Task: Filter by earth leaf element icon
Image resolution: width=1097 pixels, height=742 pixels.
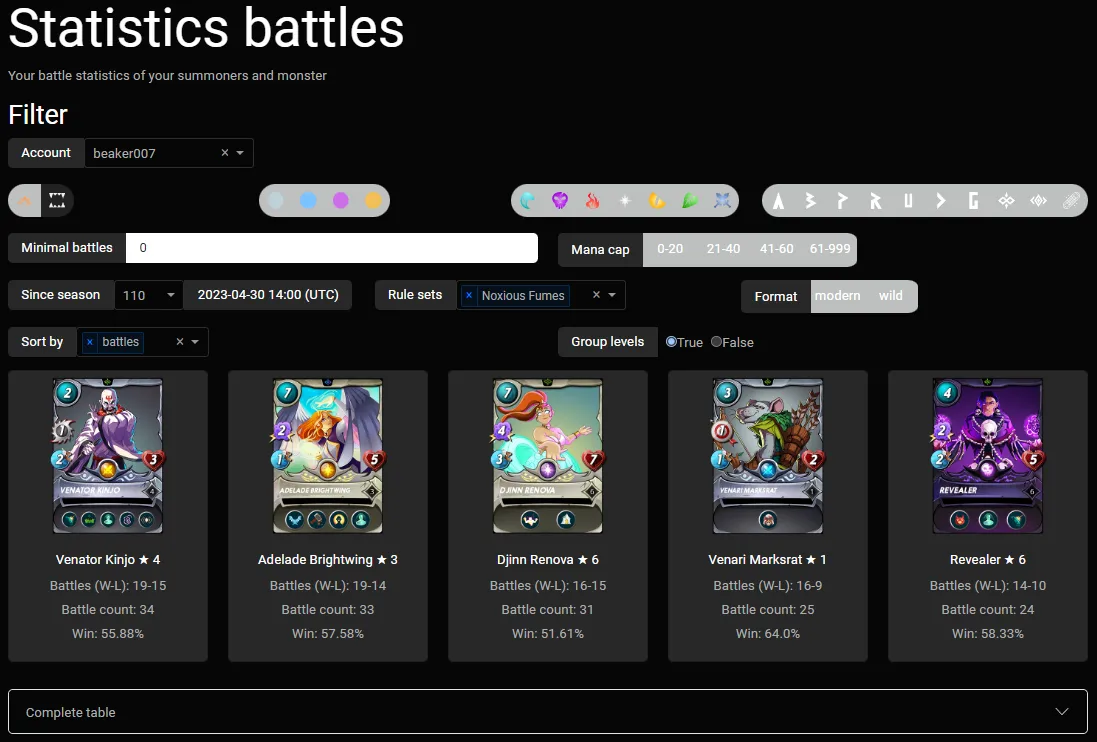Action: [x=690, y=201]
